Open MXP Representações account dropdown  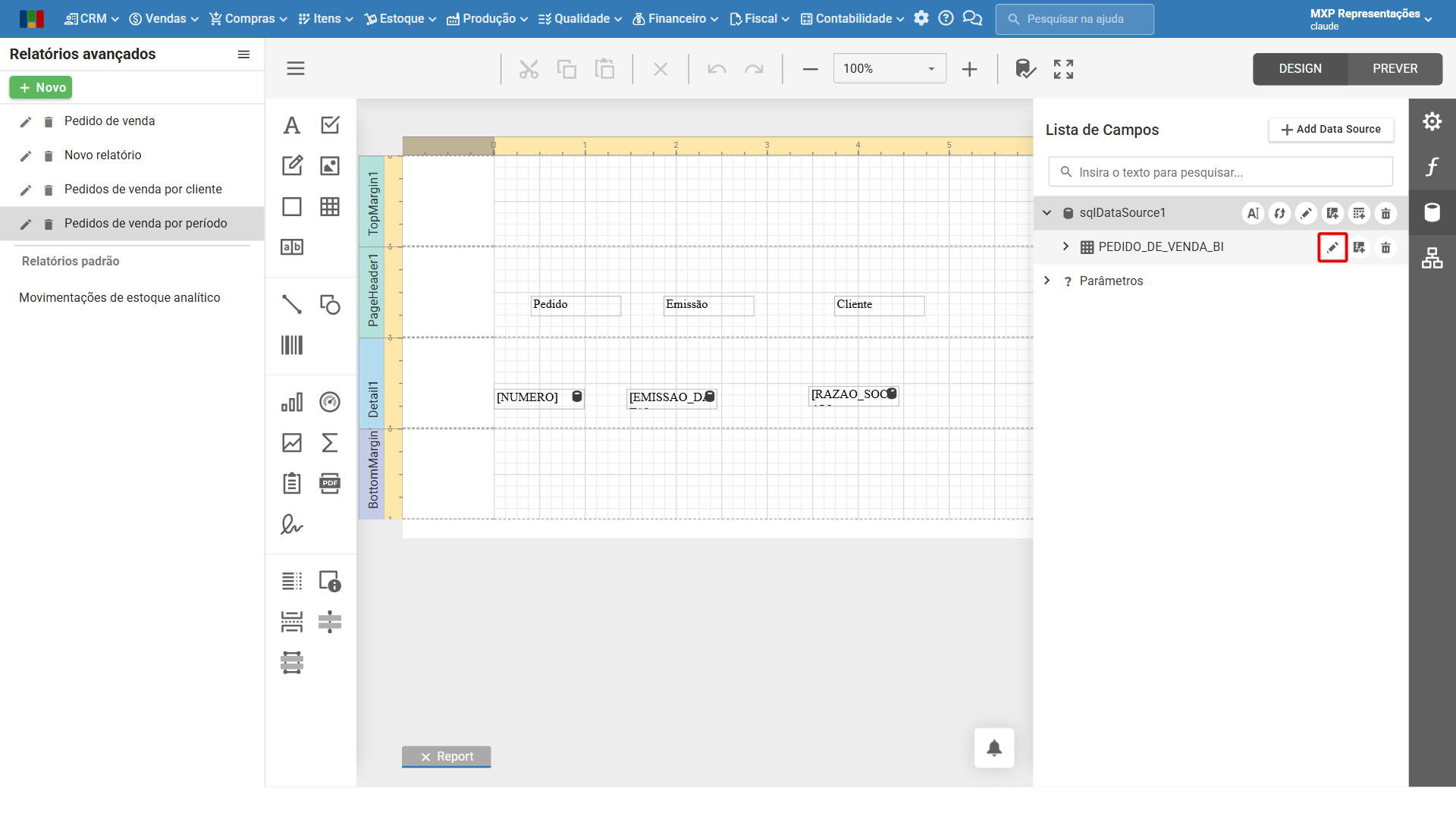(1371, 19)
